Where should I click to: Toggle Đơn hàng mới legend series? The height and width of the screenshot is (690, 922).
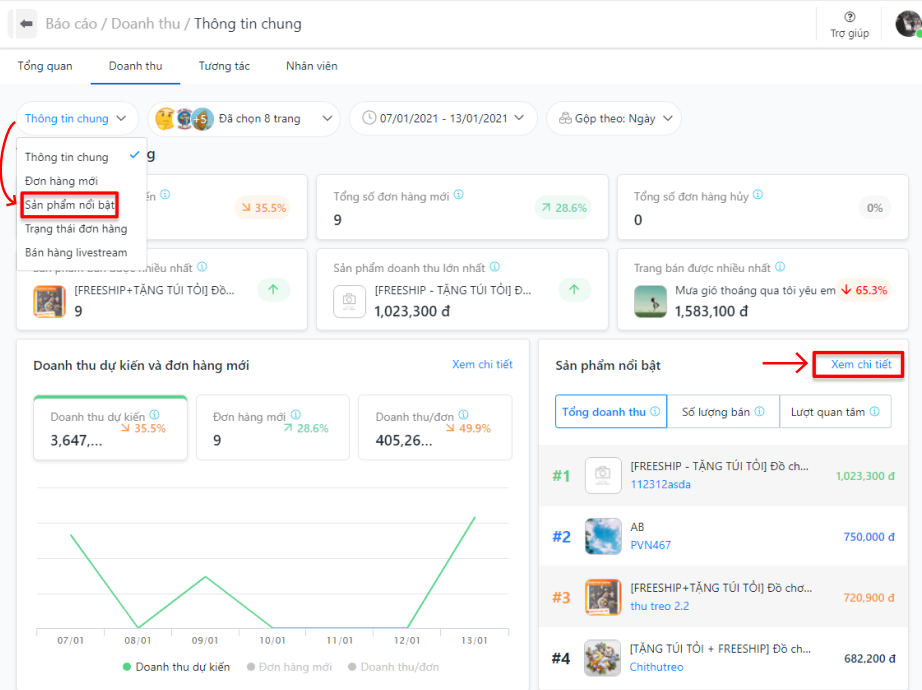click(289, 667)
